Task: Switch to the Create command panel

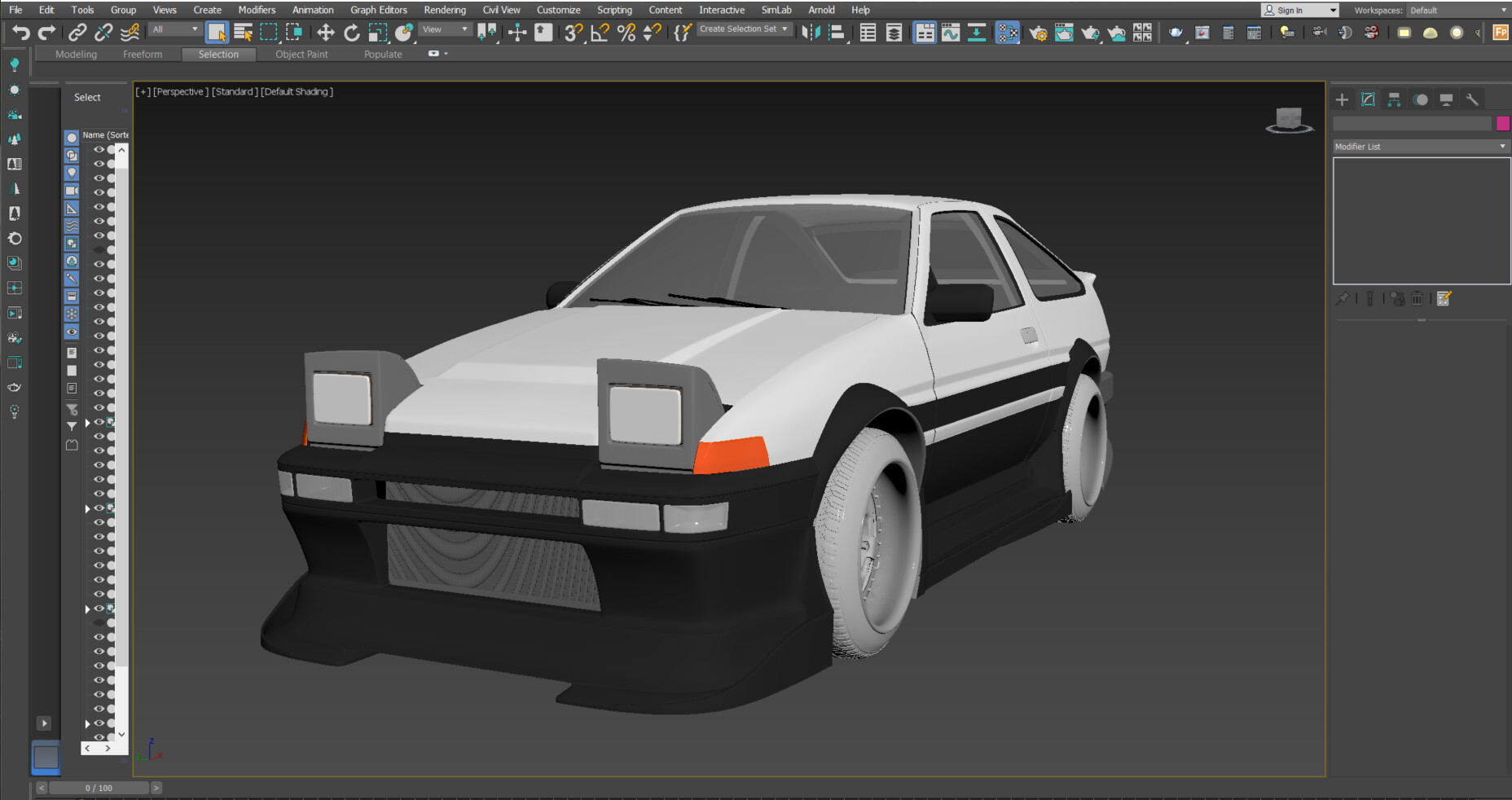Action: pos(1341,99)
